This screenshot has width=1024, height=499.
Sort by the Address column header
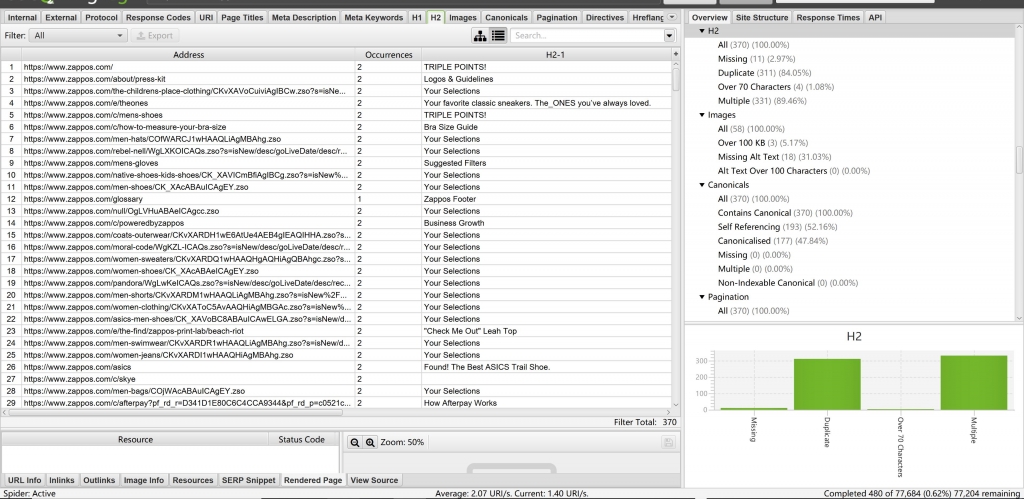188,55
